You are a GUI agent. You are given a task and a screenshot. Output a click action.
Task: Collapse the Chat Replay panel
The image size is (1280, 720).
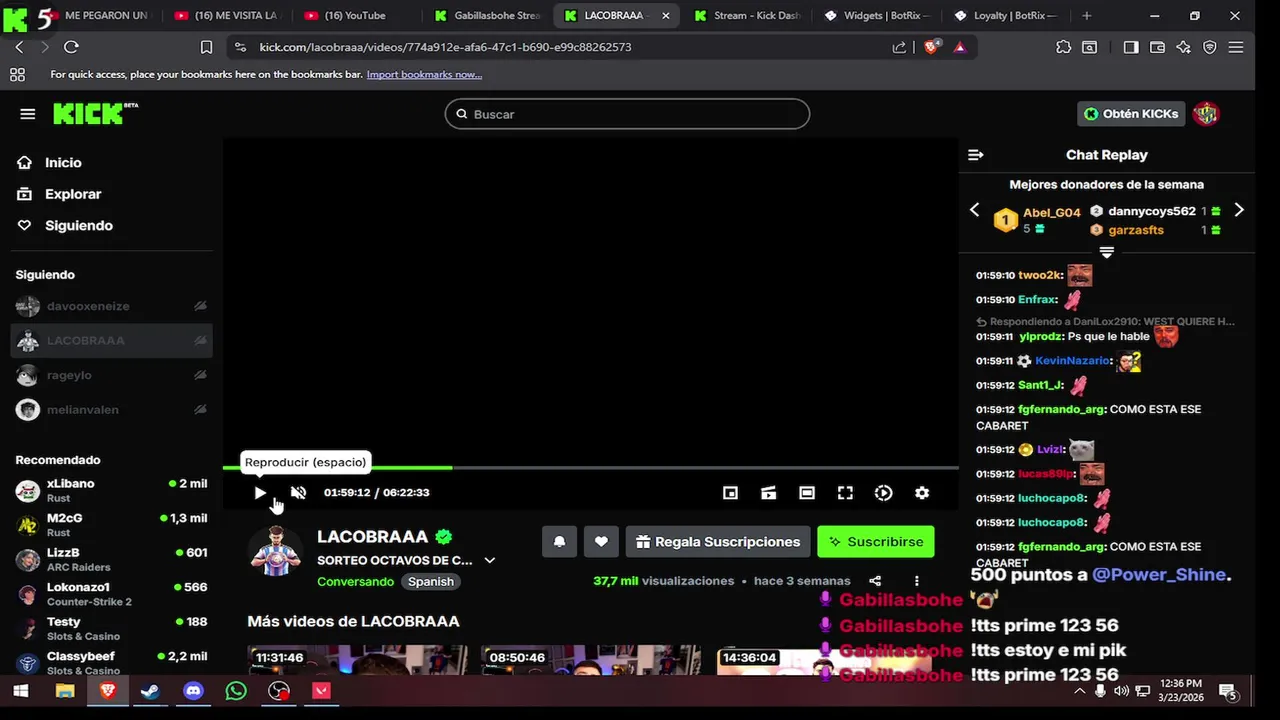point(976,155)
